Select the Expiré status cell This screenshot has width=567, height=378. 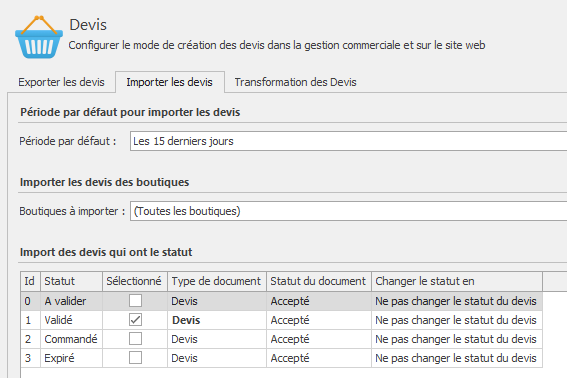pyautogui.click(x=71, y=358)
